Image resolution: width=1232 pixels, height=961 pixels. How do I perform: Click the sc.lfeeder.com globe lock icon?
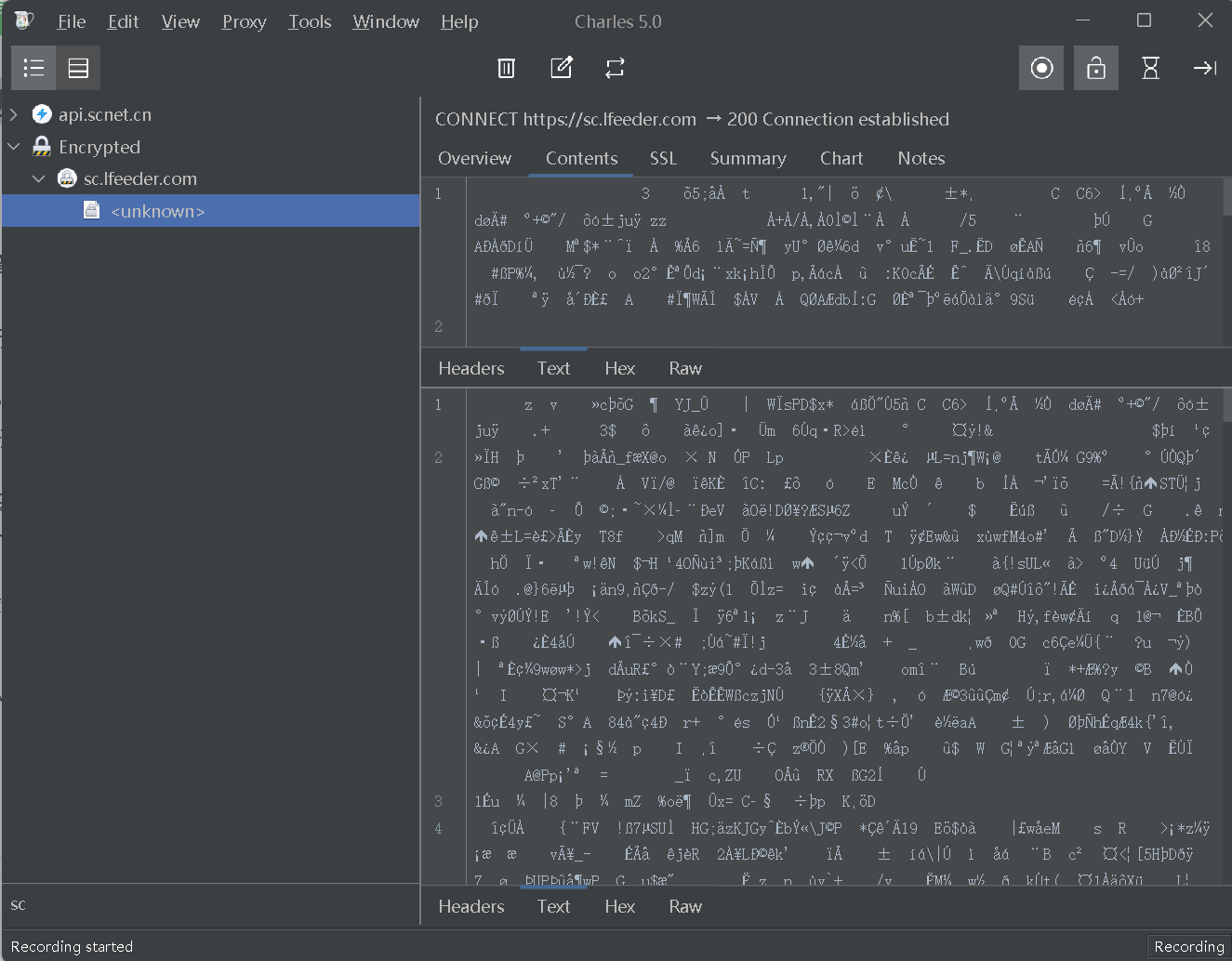tap(67, 178)
